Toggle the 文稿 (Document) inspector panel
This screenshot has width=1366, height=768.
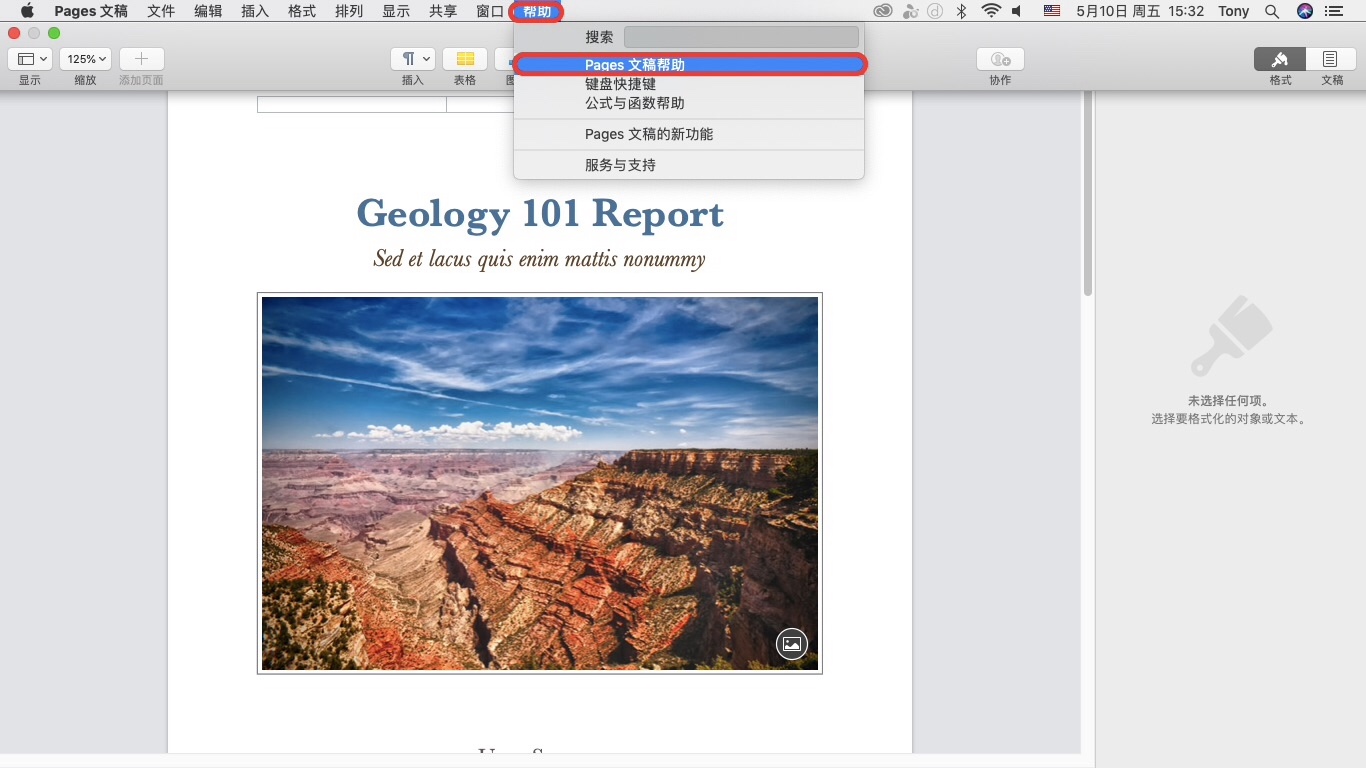tap(1330, 59)
